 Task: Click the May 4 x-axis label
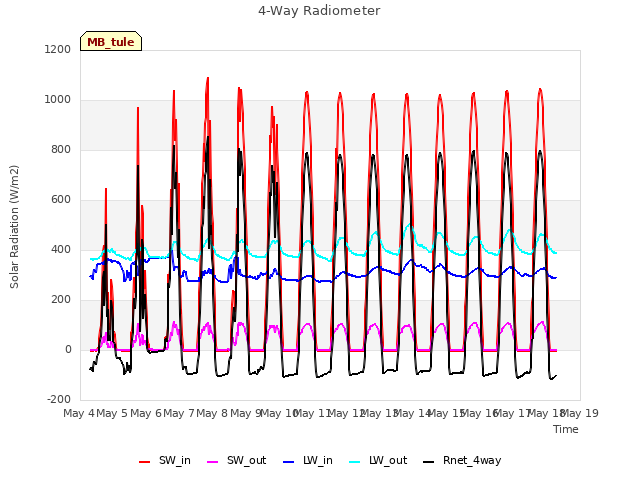point(79,413)
